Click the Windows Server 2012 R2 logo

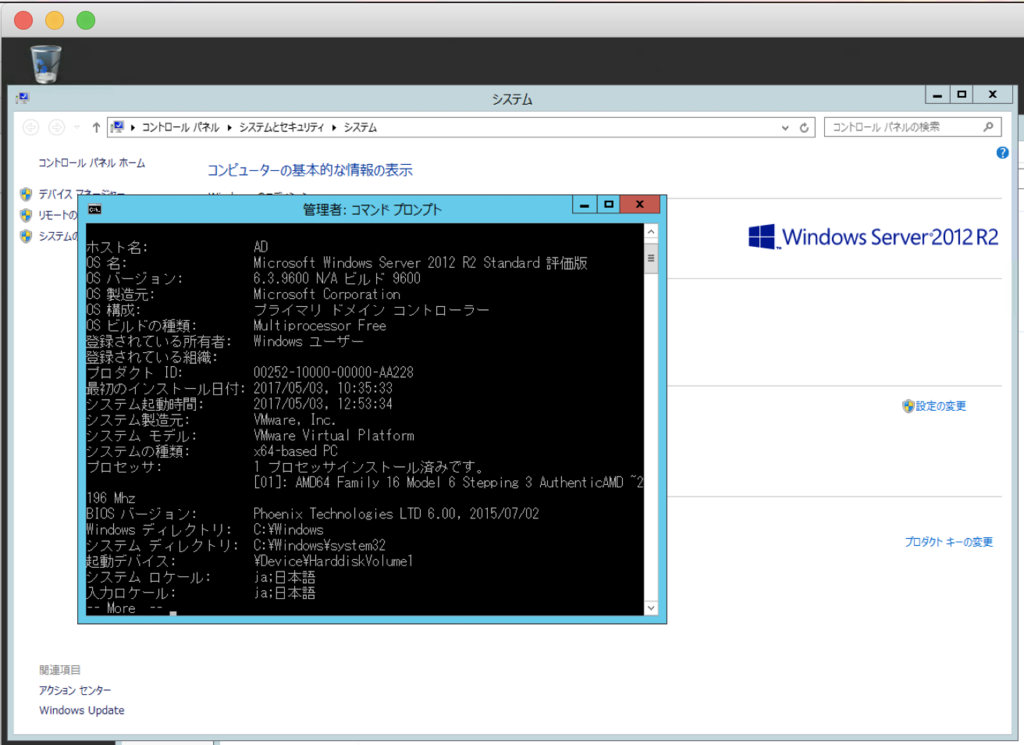click(873, 237)
